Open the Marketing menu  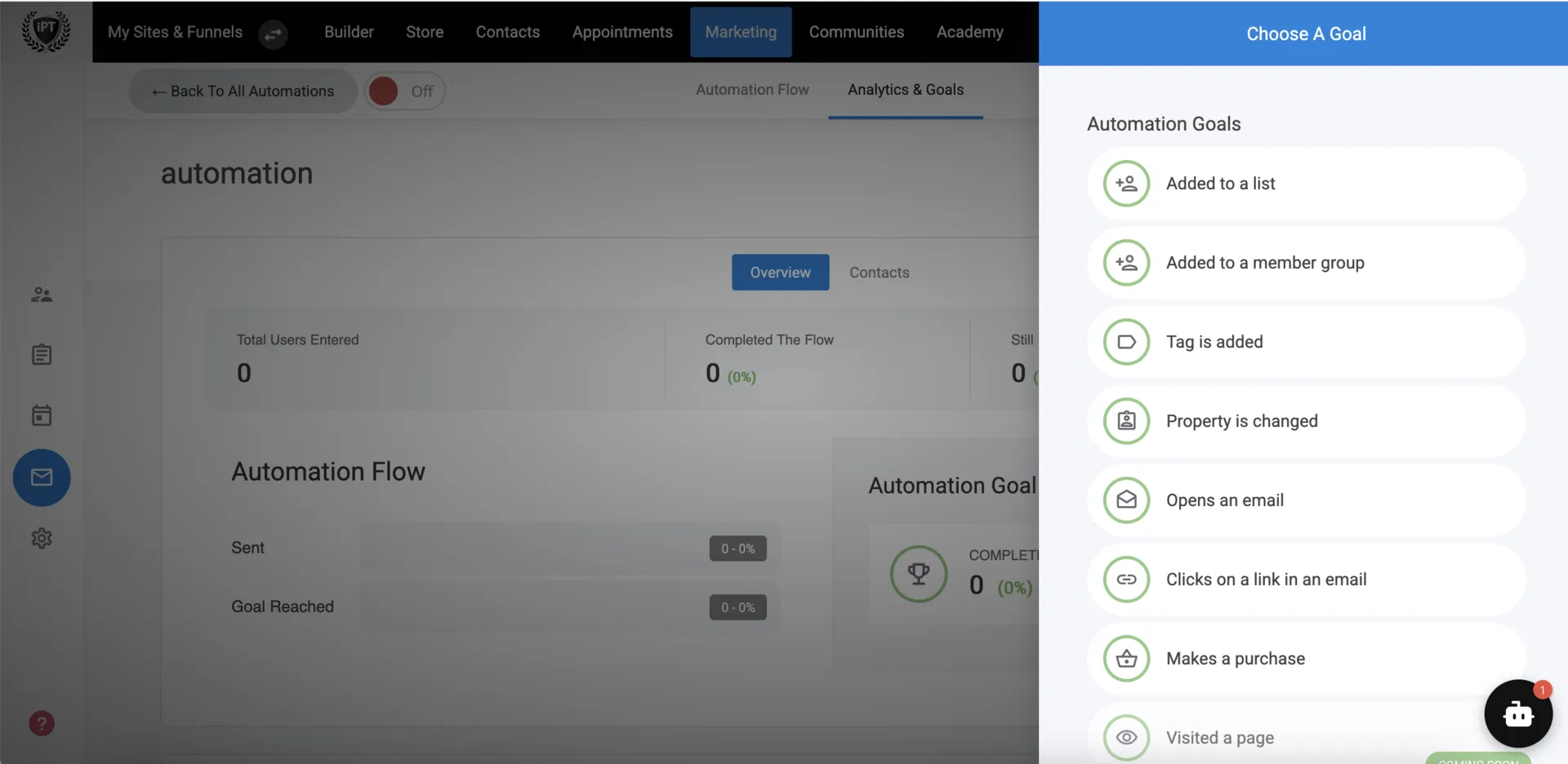tap(741, 32)
